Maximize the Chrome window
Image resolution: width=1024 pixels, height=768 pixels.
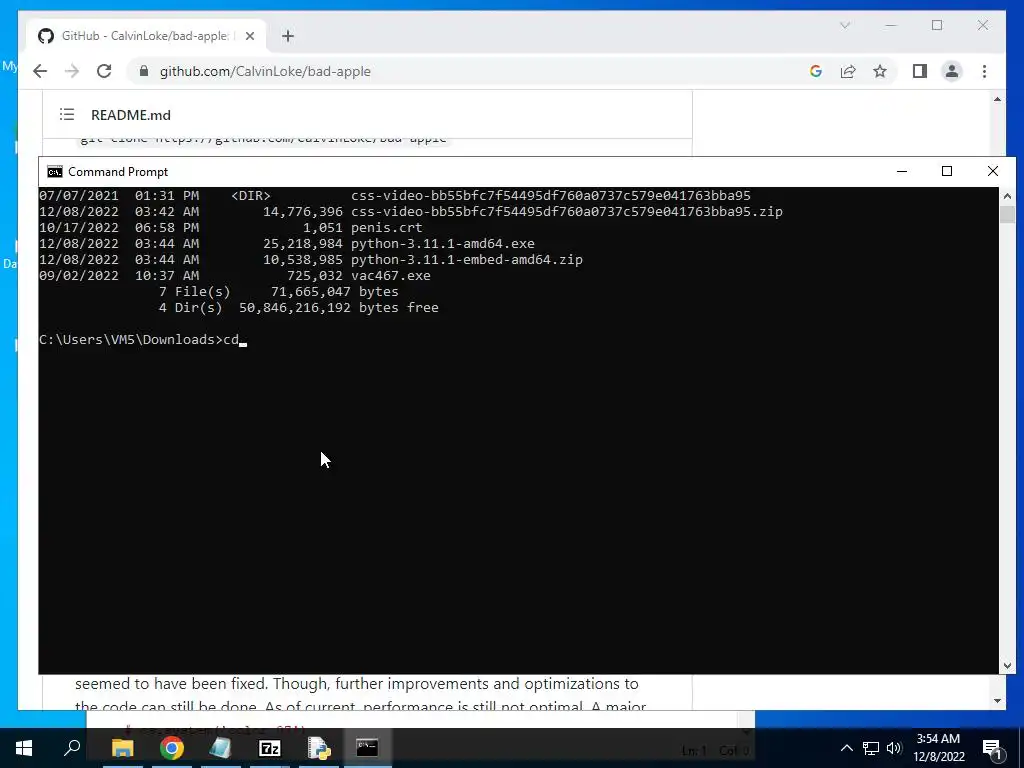(937, 25)
